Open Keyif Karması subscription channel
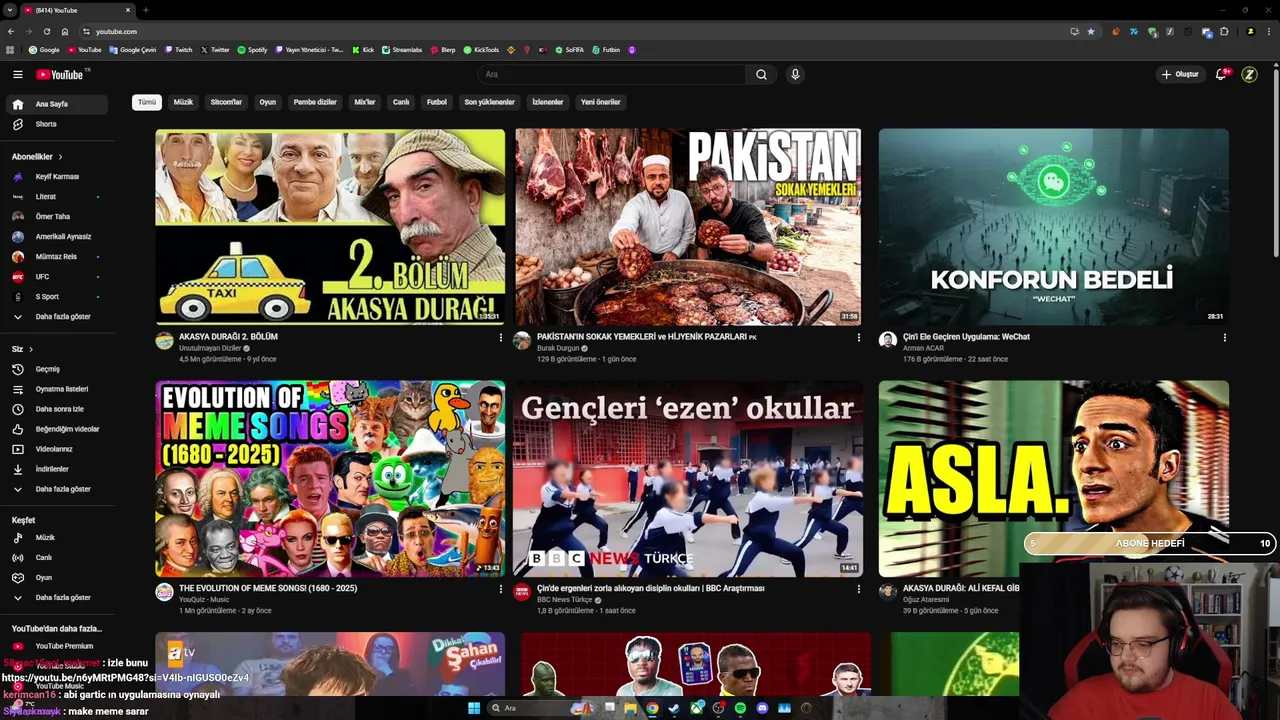This screenshot has height=720, width=1280. [x=57, y=177]
